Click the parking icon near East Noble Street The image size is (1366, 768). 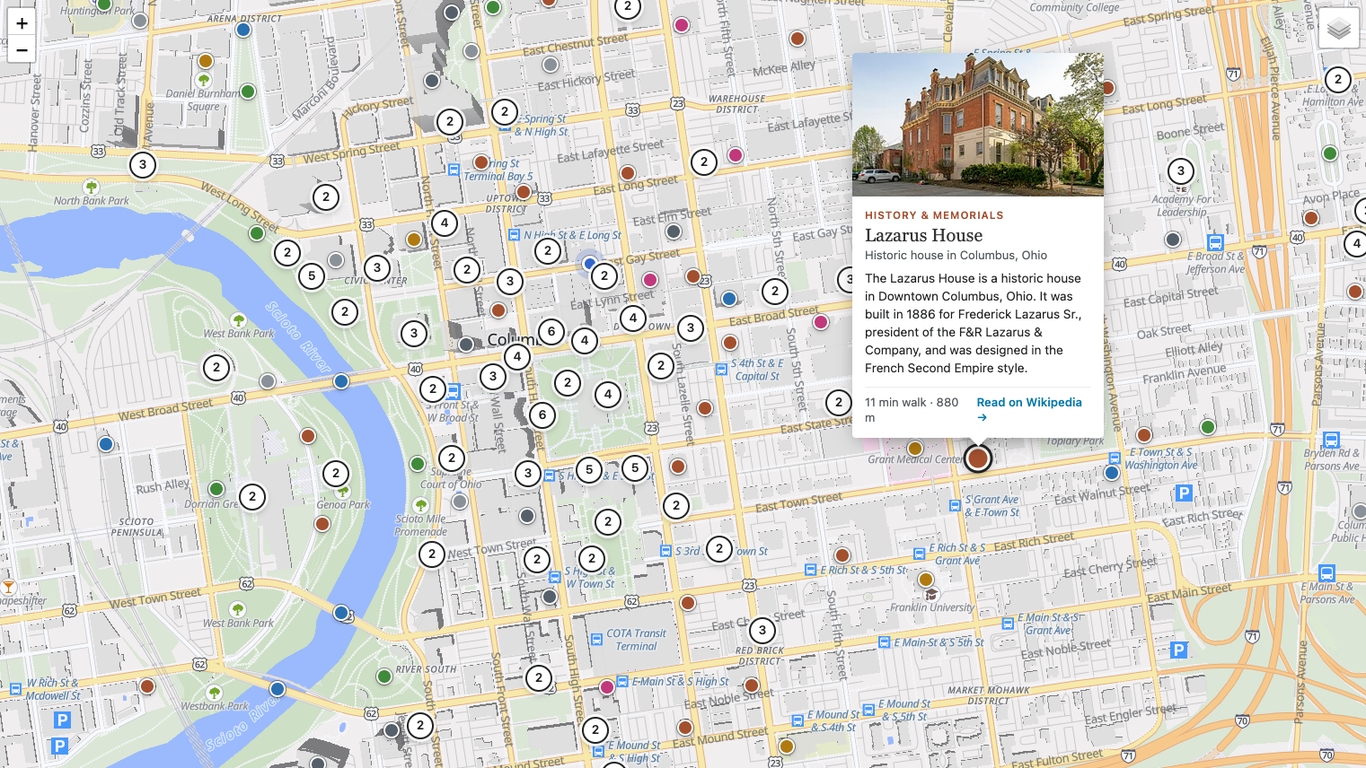click(x=1179, y=650)
